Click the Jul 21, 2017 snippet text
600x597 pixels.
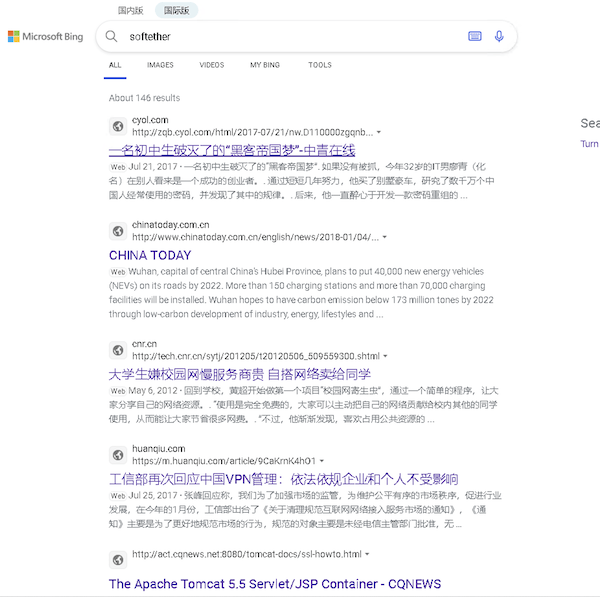point(301,181)
